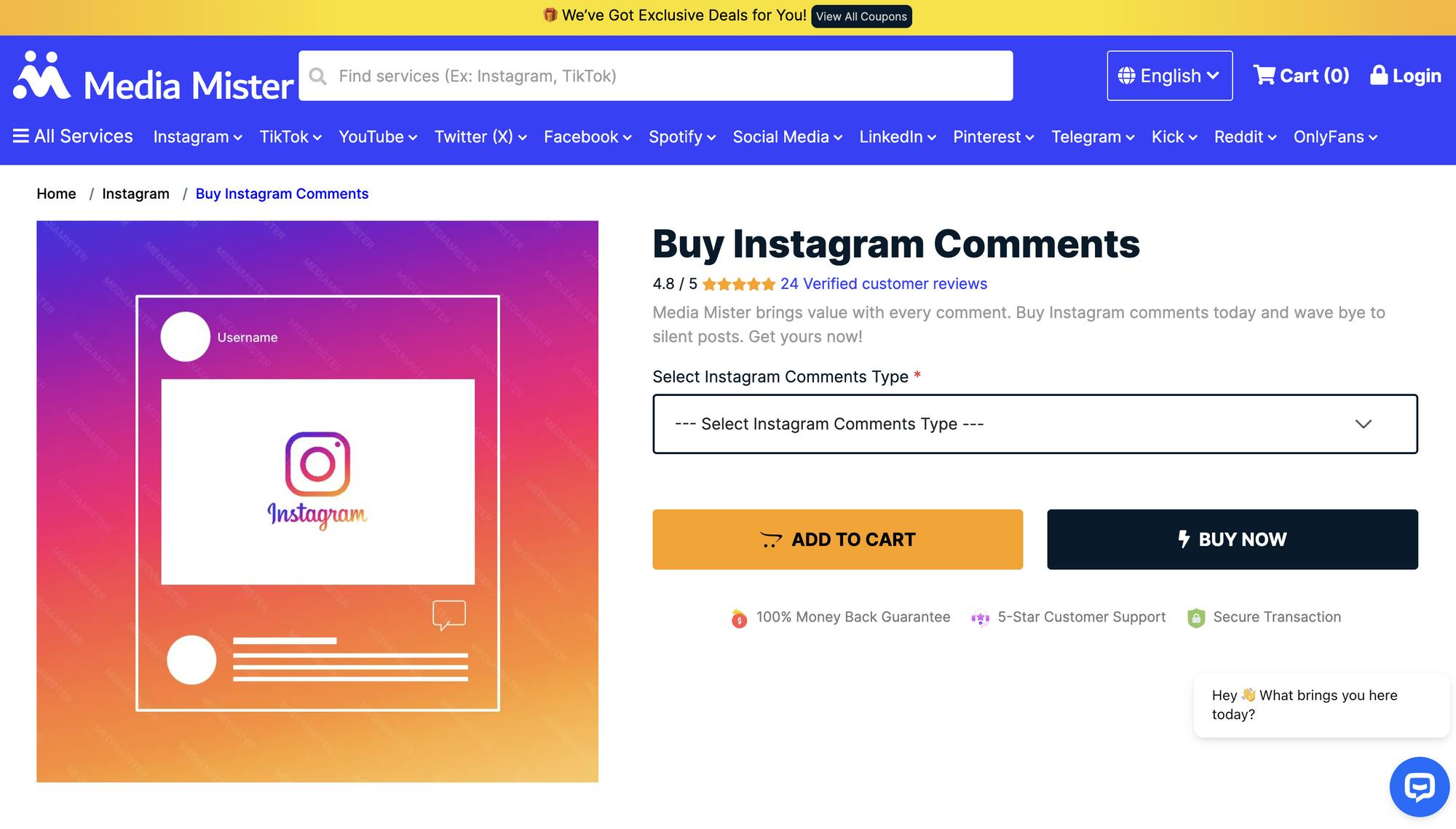Click the globe language icon

pyautogui.click(x=1125, y=75)
